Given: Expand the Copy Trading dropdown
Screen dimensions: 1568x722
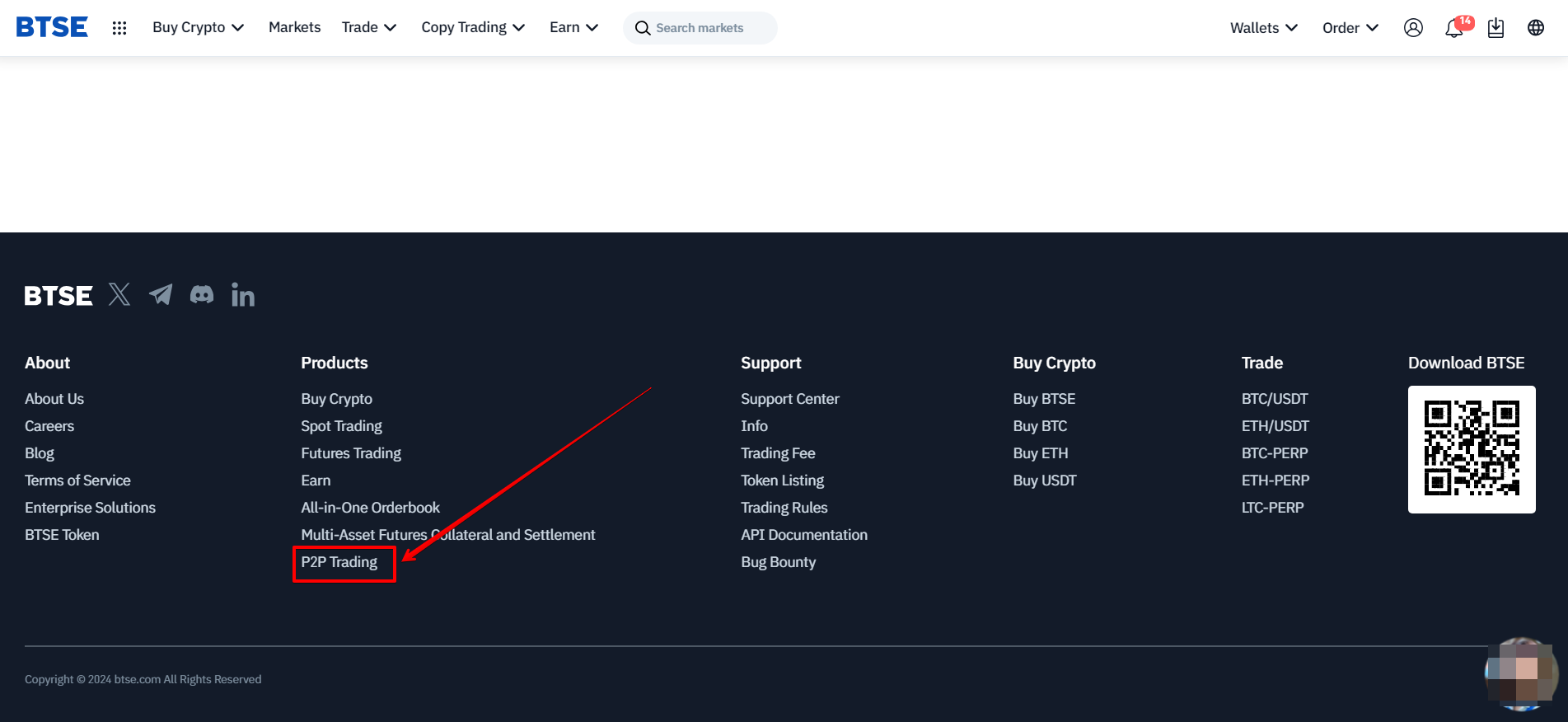Looking at the screenshot, I should pos(473,27).
